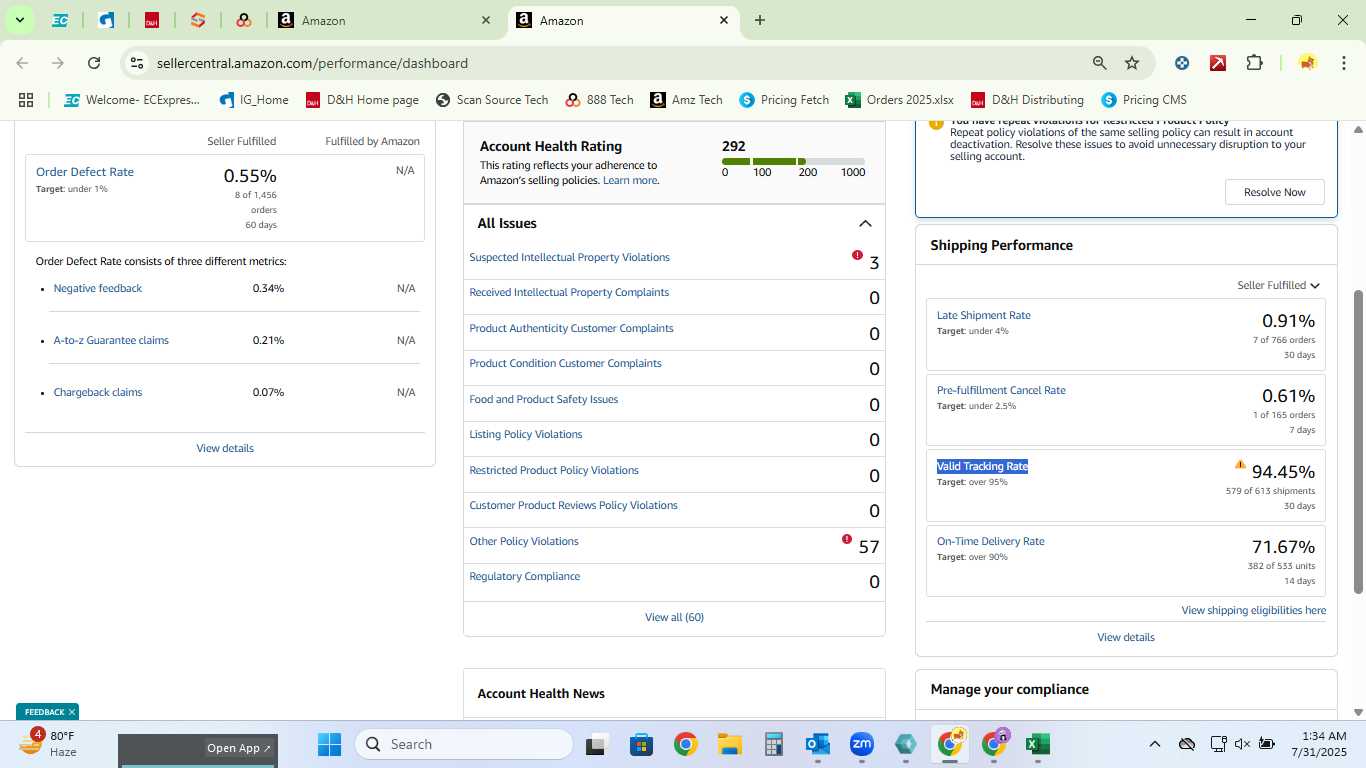The width and height of the screenshot is (1366, 768).
Task: Open the Order Defect Rate link
Action: 85,172
